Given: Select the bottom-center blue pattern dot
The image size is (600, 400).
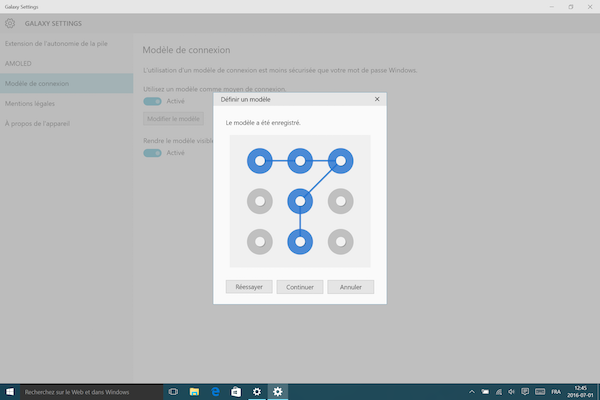Looking at the screenshot, I should (300, 242).
